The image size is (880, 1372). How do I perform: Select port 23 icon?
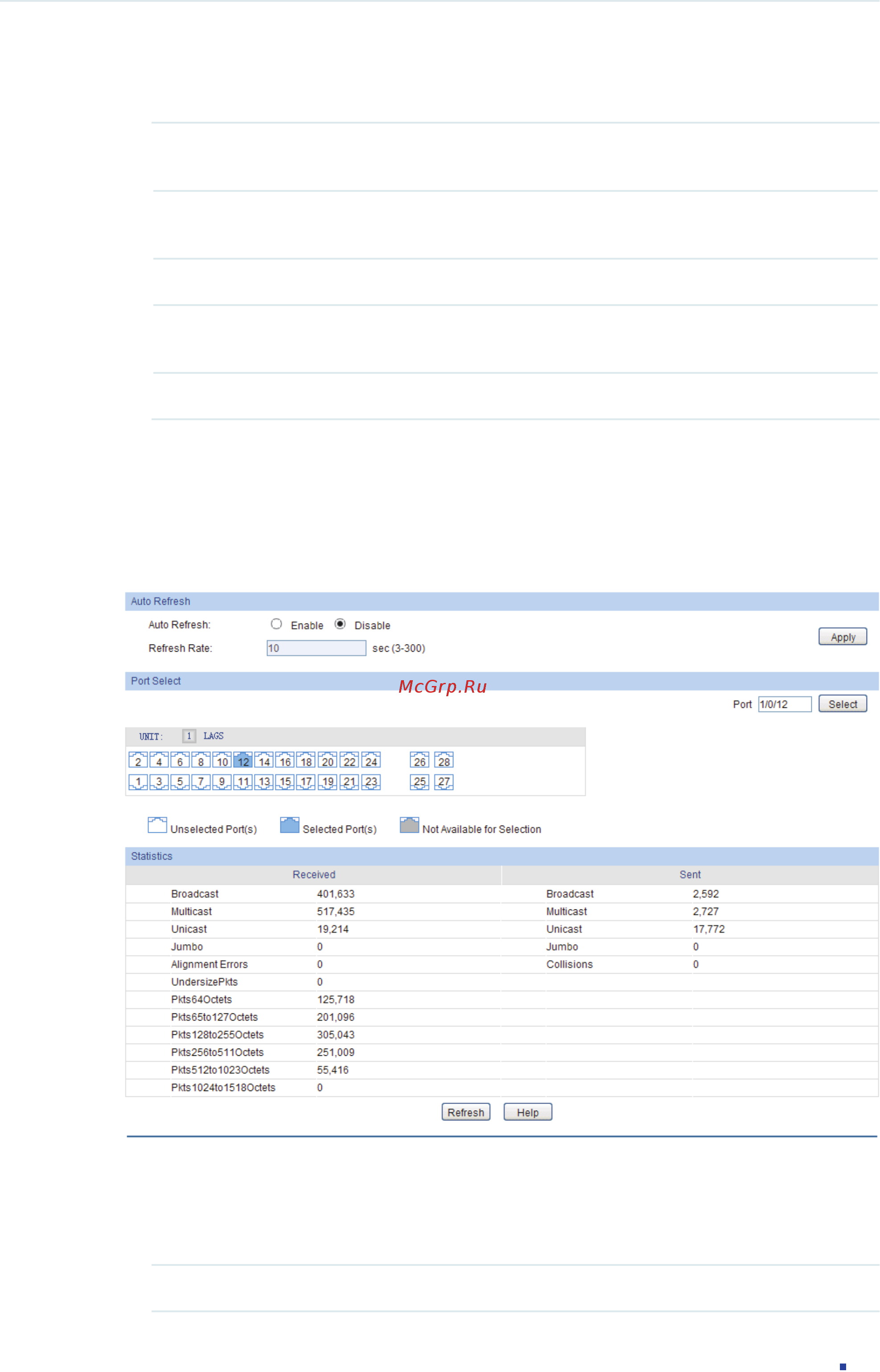coord(371,782)
